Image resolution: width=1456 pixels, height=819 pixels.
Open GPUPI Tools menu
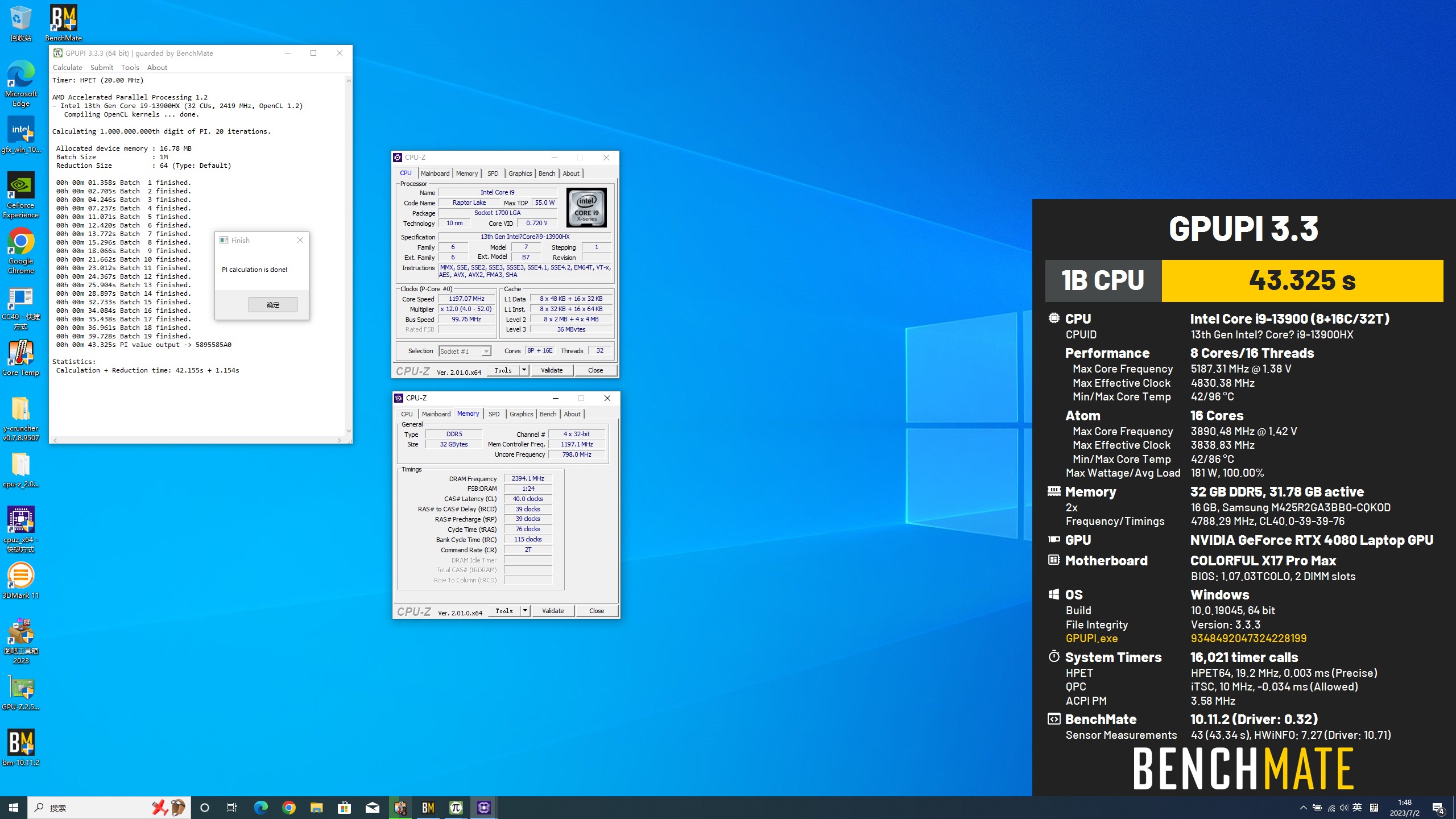130,67
